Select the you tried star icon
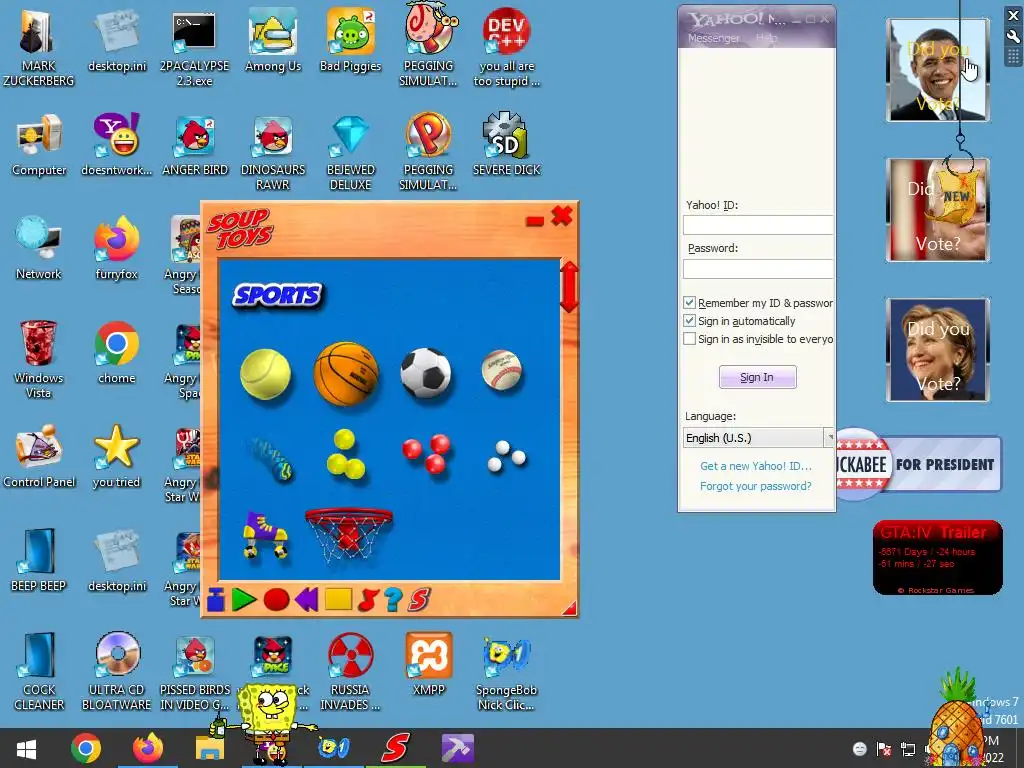The width and height of the screenshot is (1024, 768). tap(117, 458)
